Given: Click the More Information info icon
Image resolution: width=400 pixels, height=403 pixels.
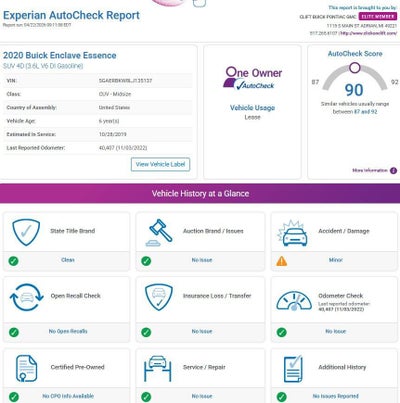Looking at the screenshot, I should click(393, 171).
